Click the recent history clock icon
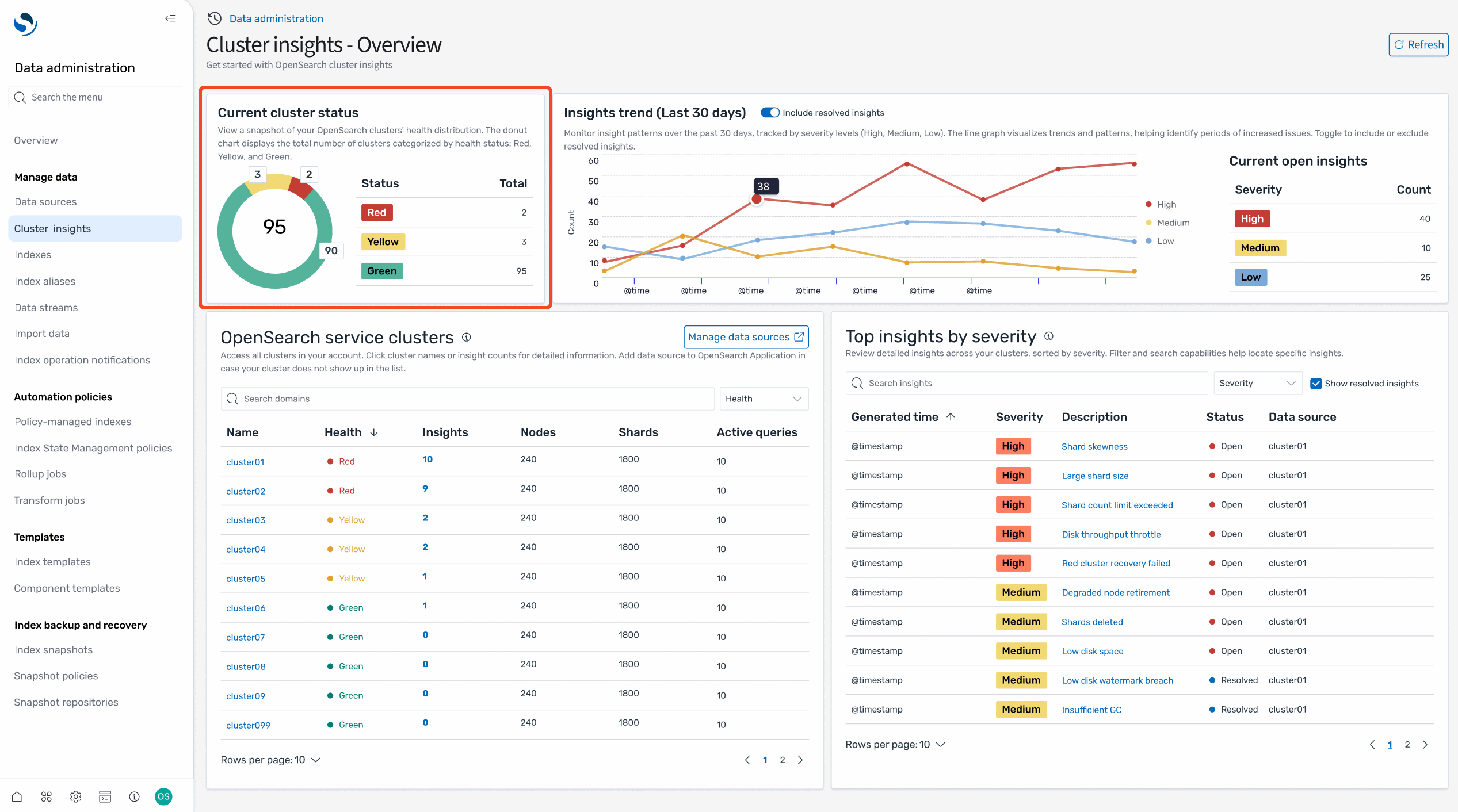This screenshot has height=812, width=1458. (215, 18)
